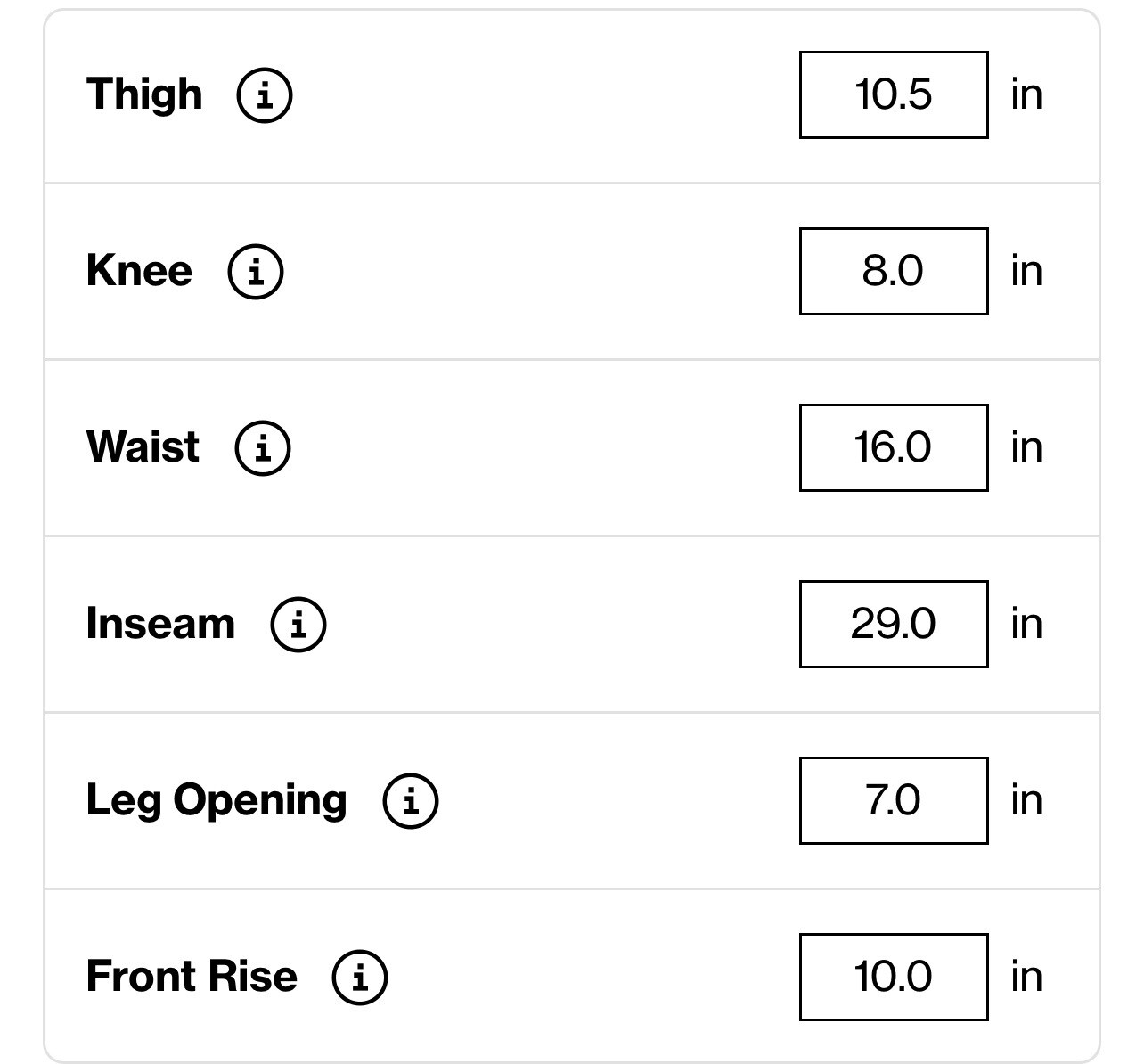Viewport: 1144px width, 1064px height.
Task: Click the Inseam label
Action: tap(160, 624)
